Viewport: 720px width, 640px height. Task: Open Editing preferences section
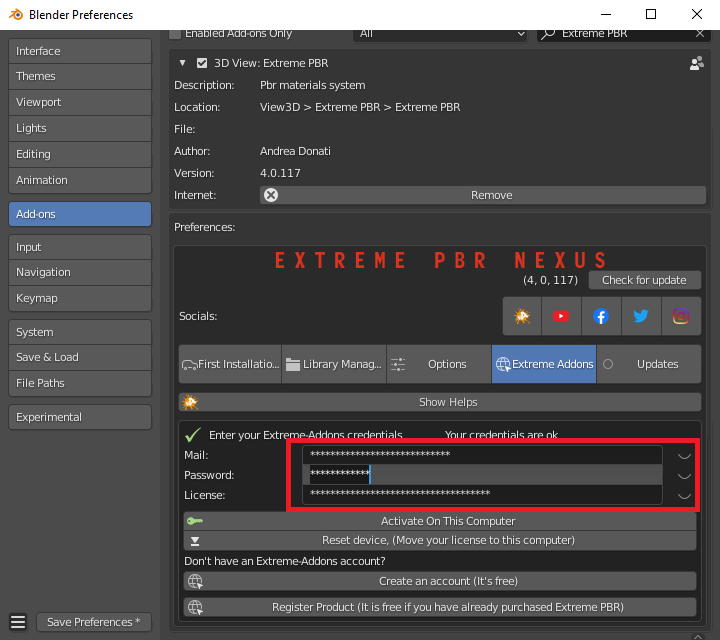pyautogui.click(x=80, y=154)
